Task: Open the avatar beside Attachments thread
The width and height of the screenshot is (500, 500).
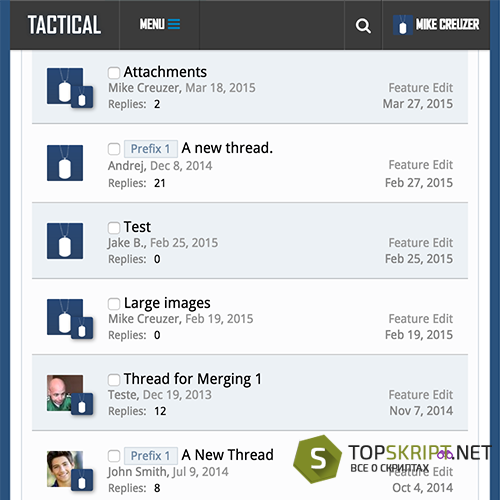Action: click(x=65, y=86)
